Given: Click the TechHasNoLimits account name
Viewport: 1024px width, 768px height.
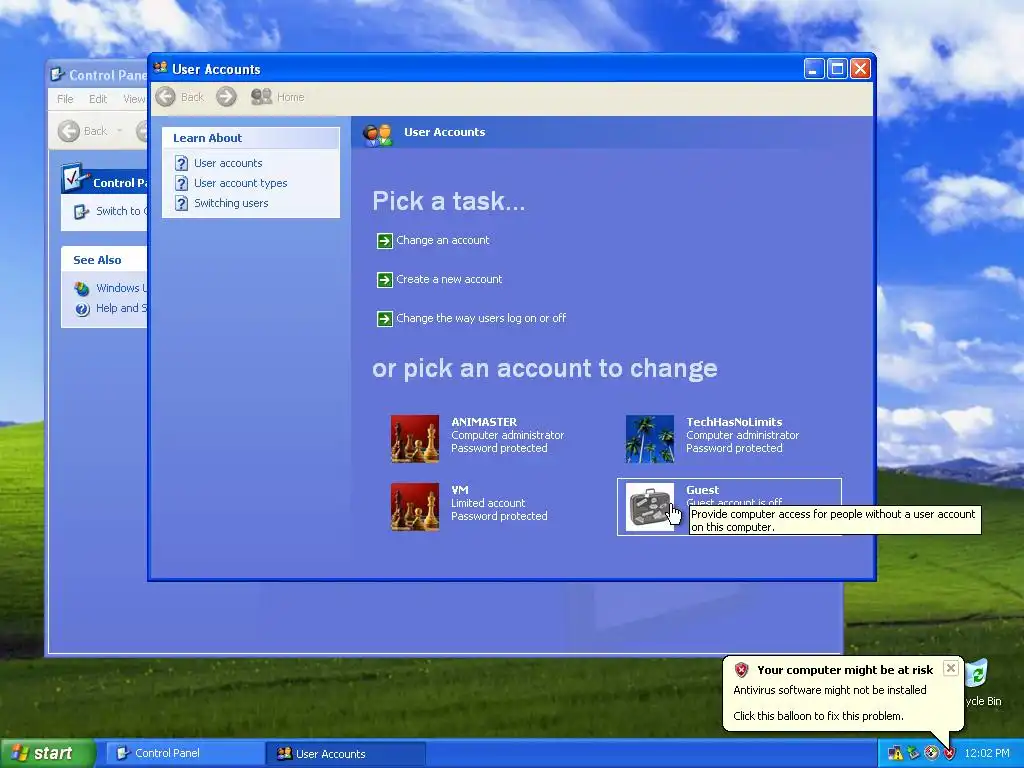Looking at the screenshot, I should 734,422.
